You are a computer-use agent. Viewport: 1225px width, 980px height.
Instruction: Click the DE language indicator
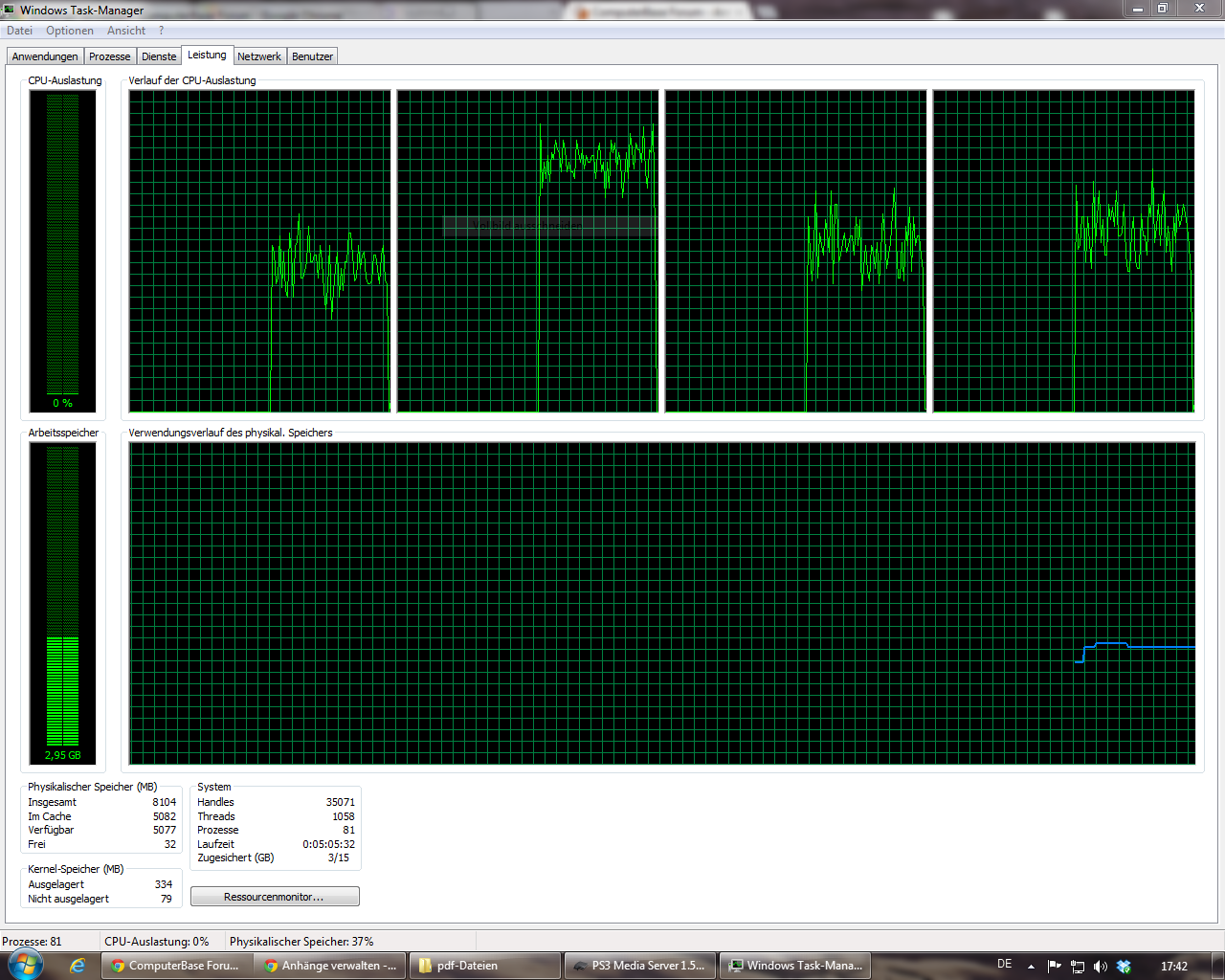coord(1004,965)
